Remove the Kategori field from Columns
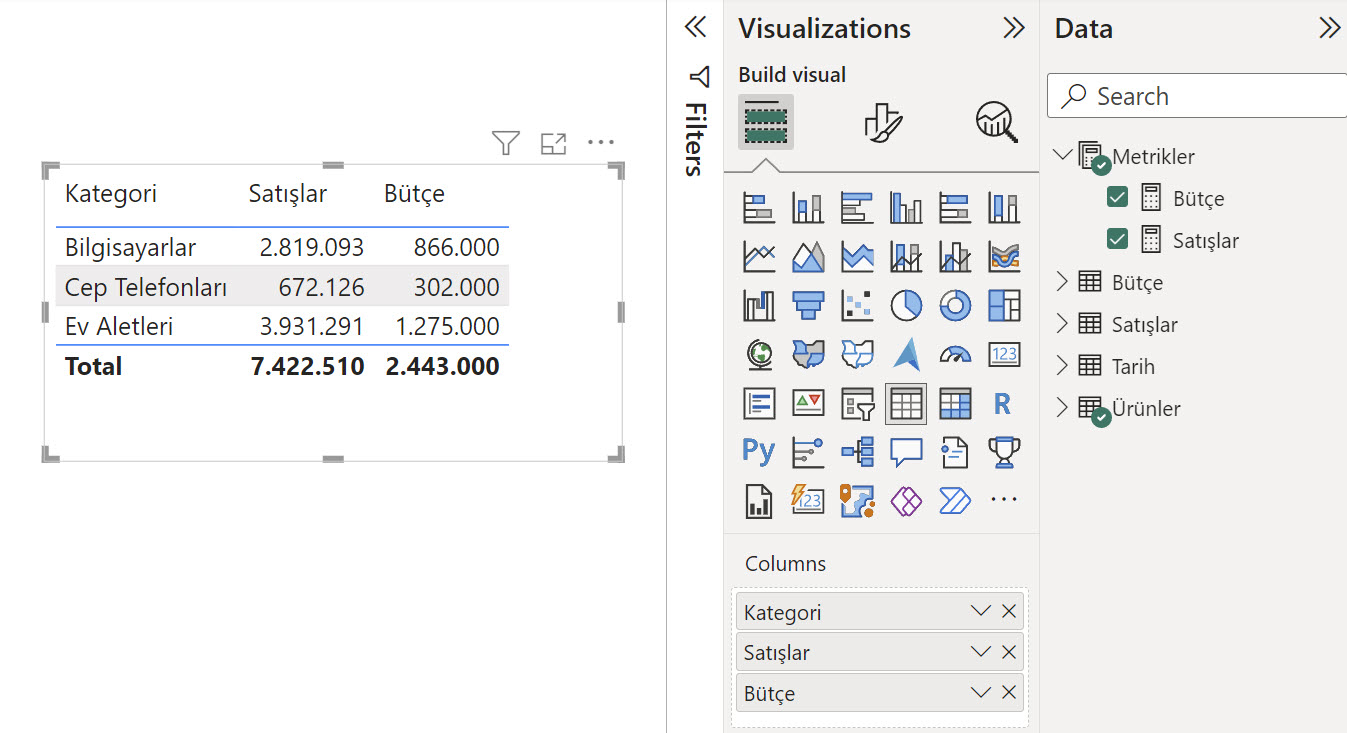Screen dimensions: 1347x733 pos(1009,612)
